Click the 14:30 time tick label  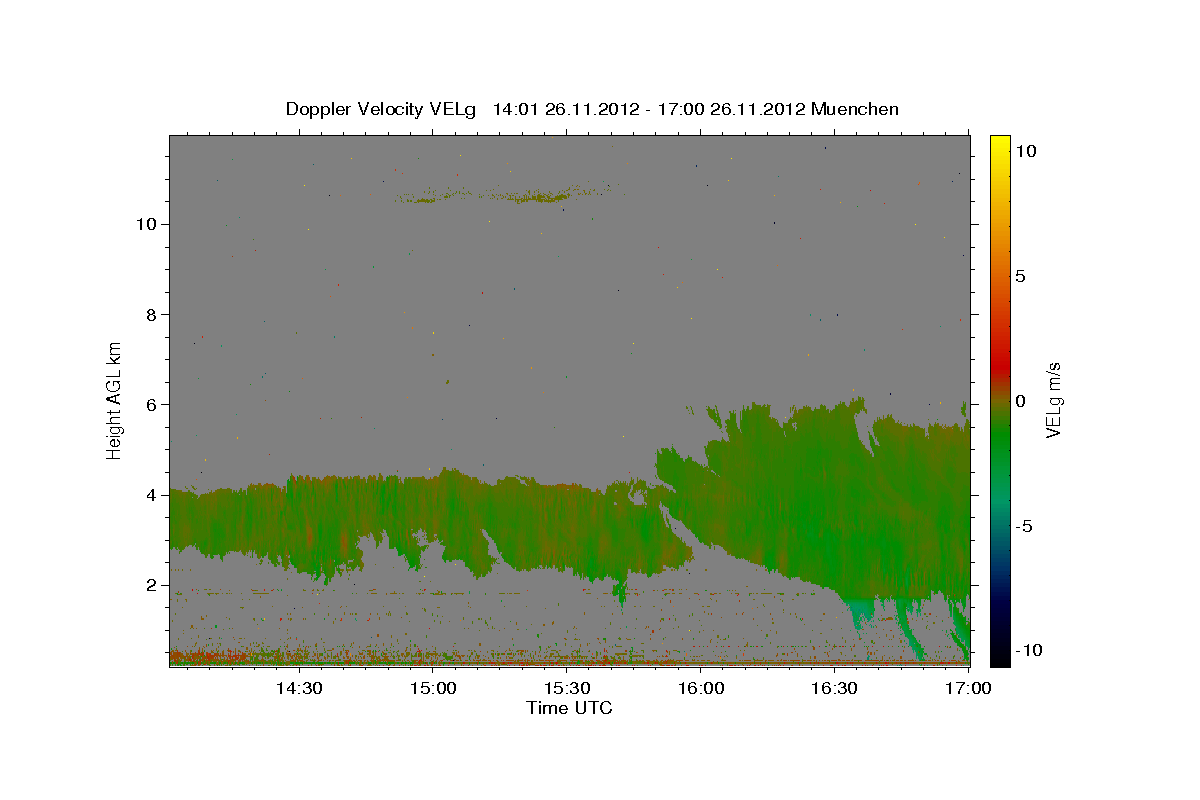(x=298, y=689)
